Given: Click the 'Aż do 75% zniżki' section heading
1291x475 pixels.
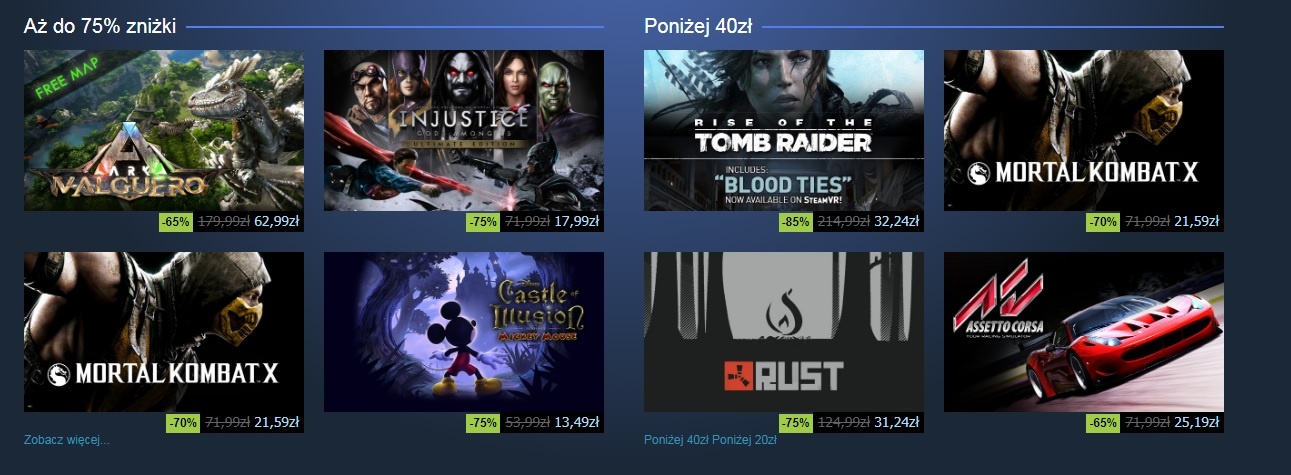Looking at the screenshot, I should coord(100,27).
